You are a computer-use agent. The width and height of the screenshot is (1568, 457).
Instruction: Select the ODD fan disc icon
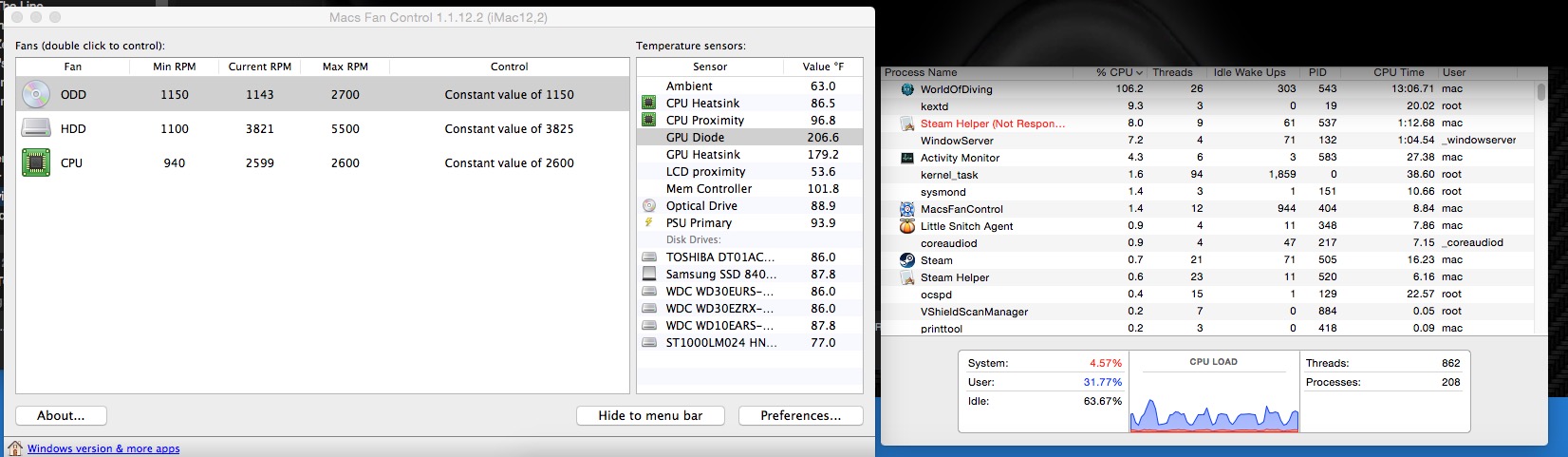pyautogui.click(x=36, y=94)
